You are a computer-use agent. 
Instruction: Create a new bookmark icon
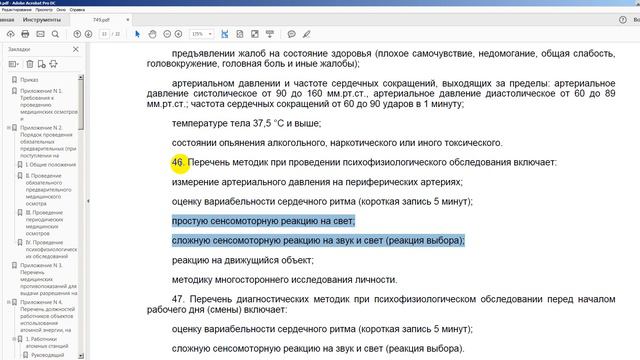[x=42, y=64]
